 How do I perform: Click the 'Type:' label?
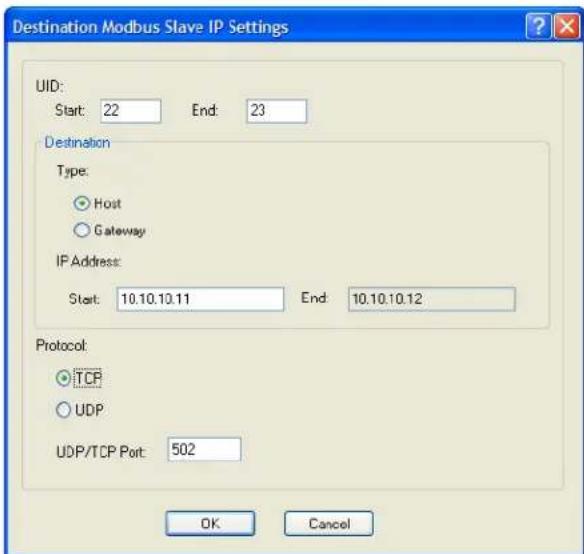pyautogui.click(x=73, y=171)
